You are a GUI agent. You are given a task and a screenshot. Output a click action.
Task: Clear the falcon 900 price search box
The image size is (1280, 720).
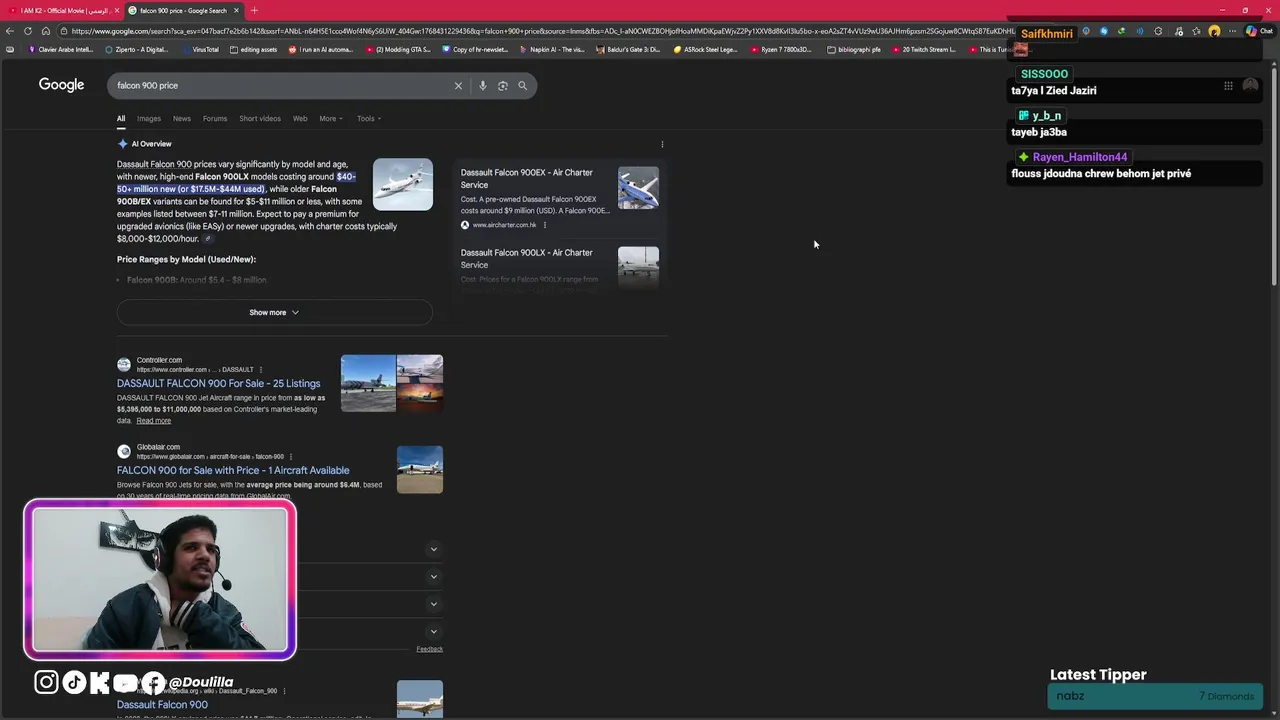tap(458, 86)
